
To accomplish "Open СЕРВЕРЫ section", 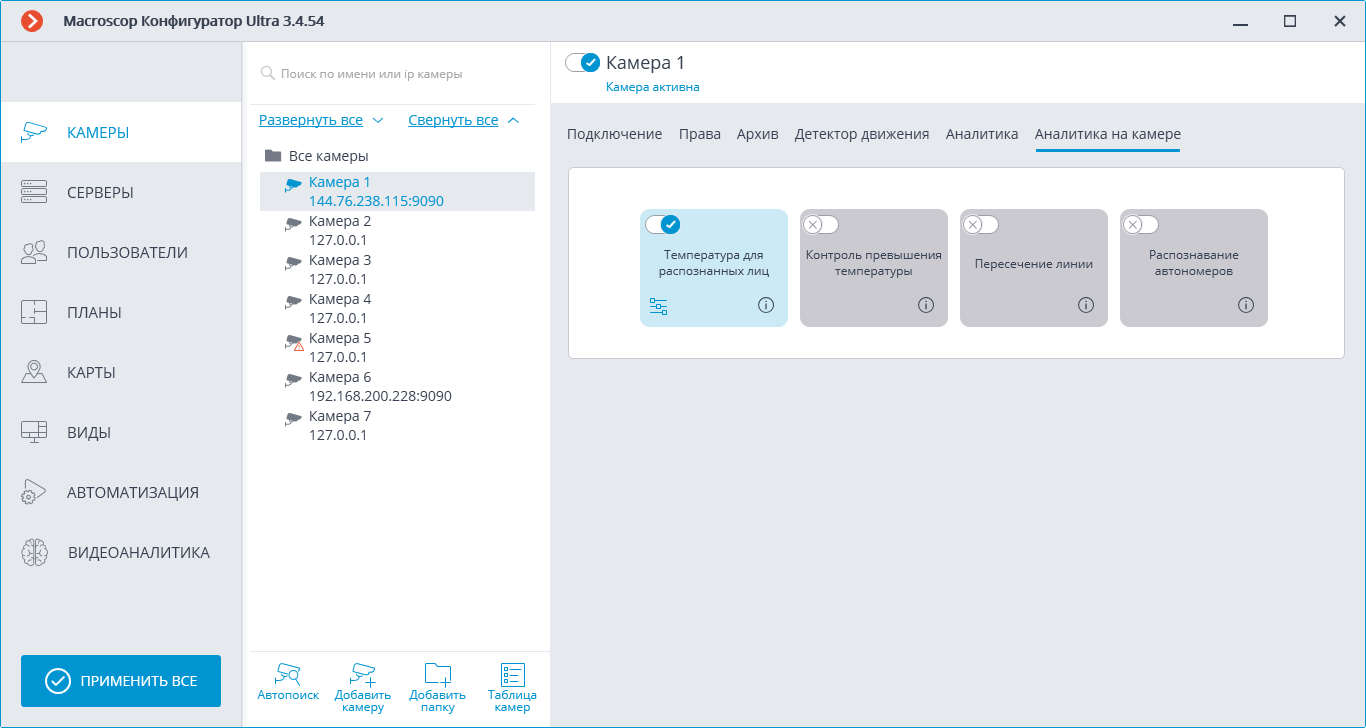I will point(121,192).
